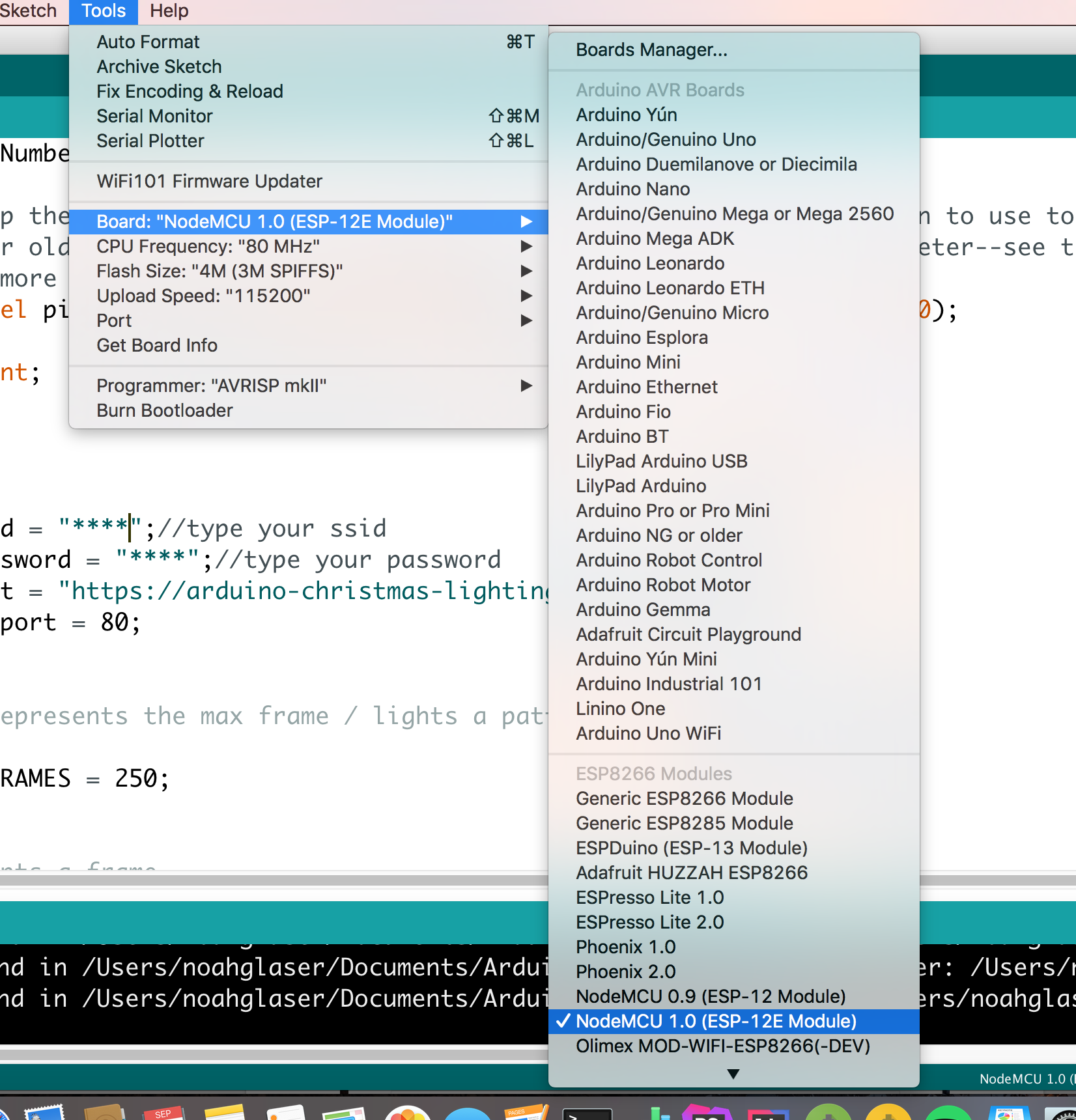Select Arduino/Genuino Micro
This screenshot has height=1120, width=1076.
coord(734,313)
